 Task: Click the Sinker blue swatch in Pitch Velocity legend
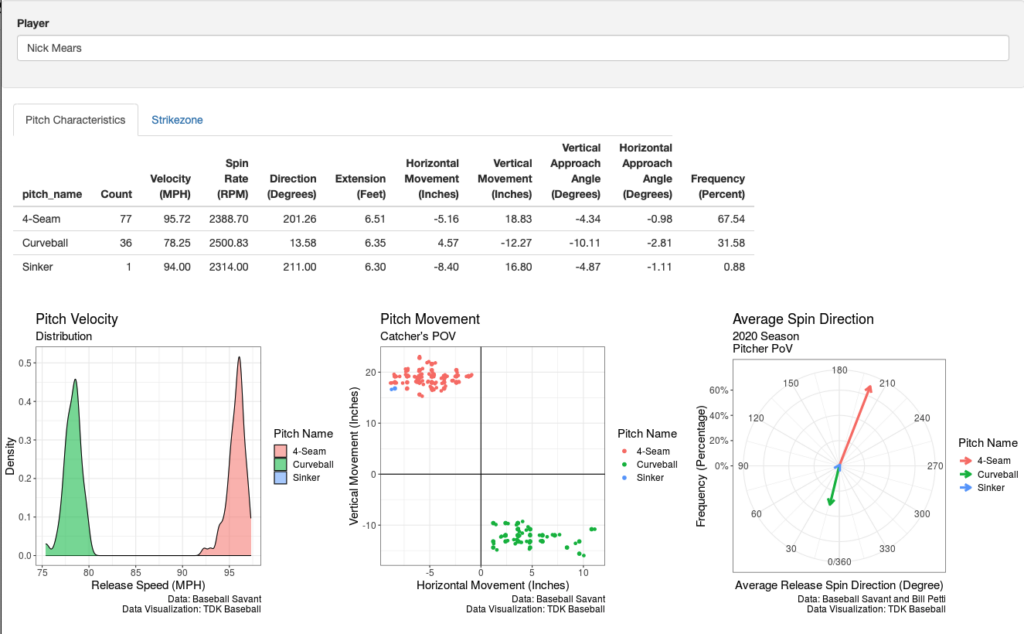280,477
